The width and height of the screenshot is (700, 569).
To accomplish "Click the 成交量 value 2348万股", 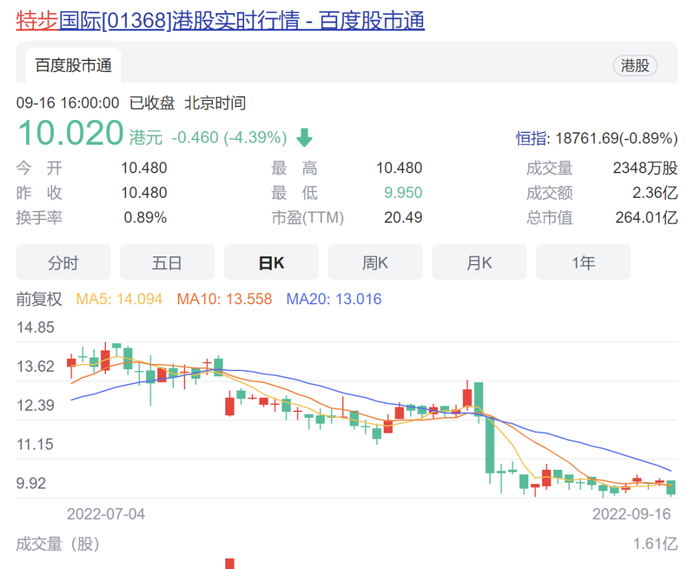I will pos(645,168).
